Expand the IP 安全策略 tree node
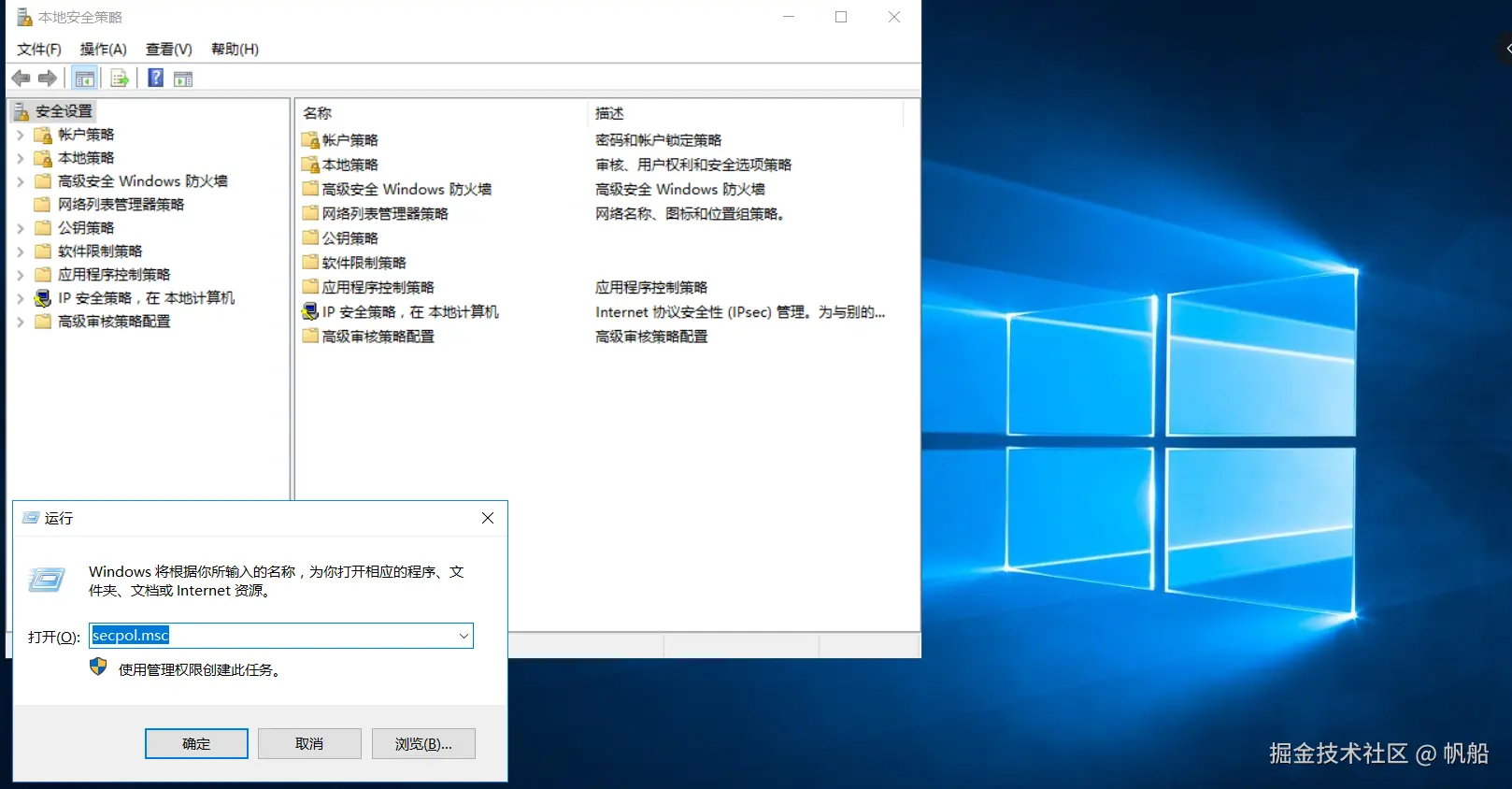The height and width of the screenshot is (789, 1512). click(21, 298)
